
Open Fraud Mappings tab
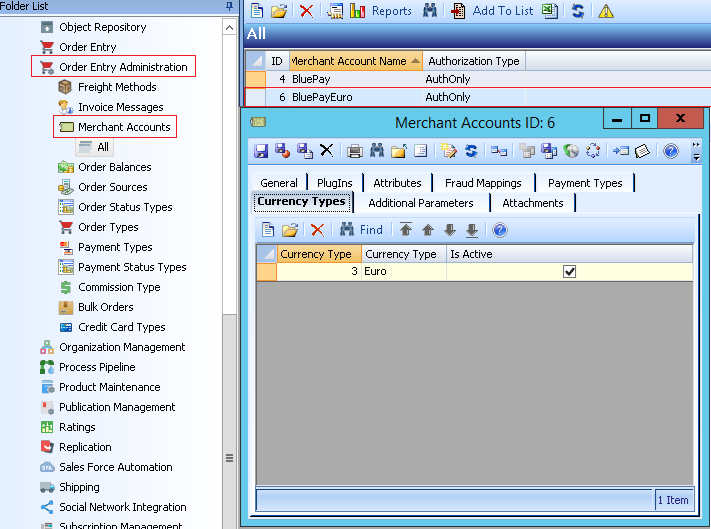[483, 183]
